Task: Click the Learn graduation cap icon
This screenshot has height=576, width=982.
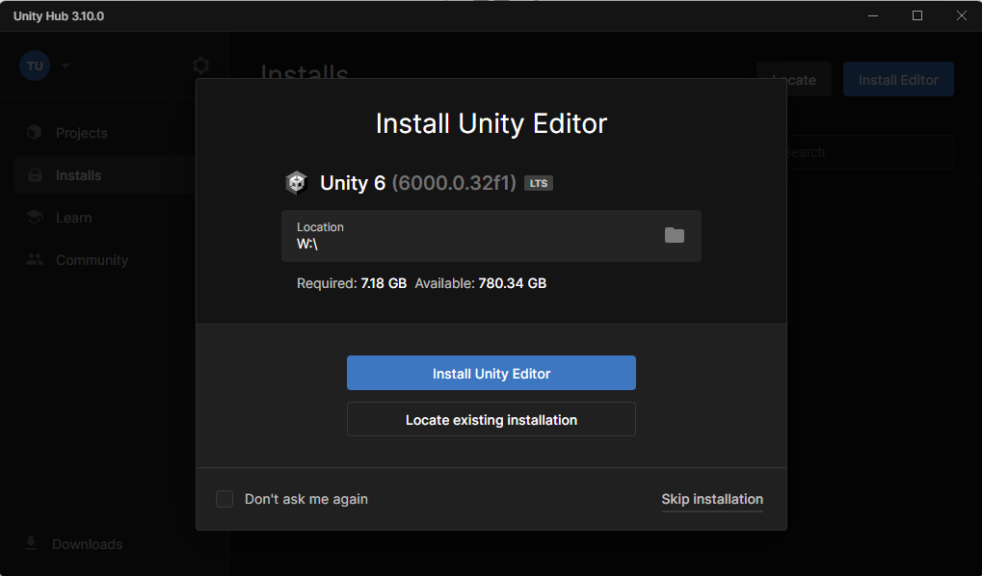Action: pyautogui.click(x=35, y=218)
